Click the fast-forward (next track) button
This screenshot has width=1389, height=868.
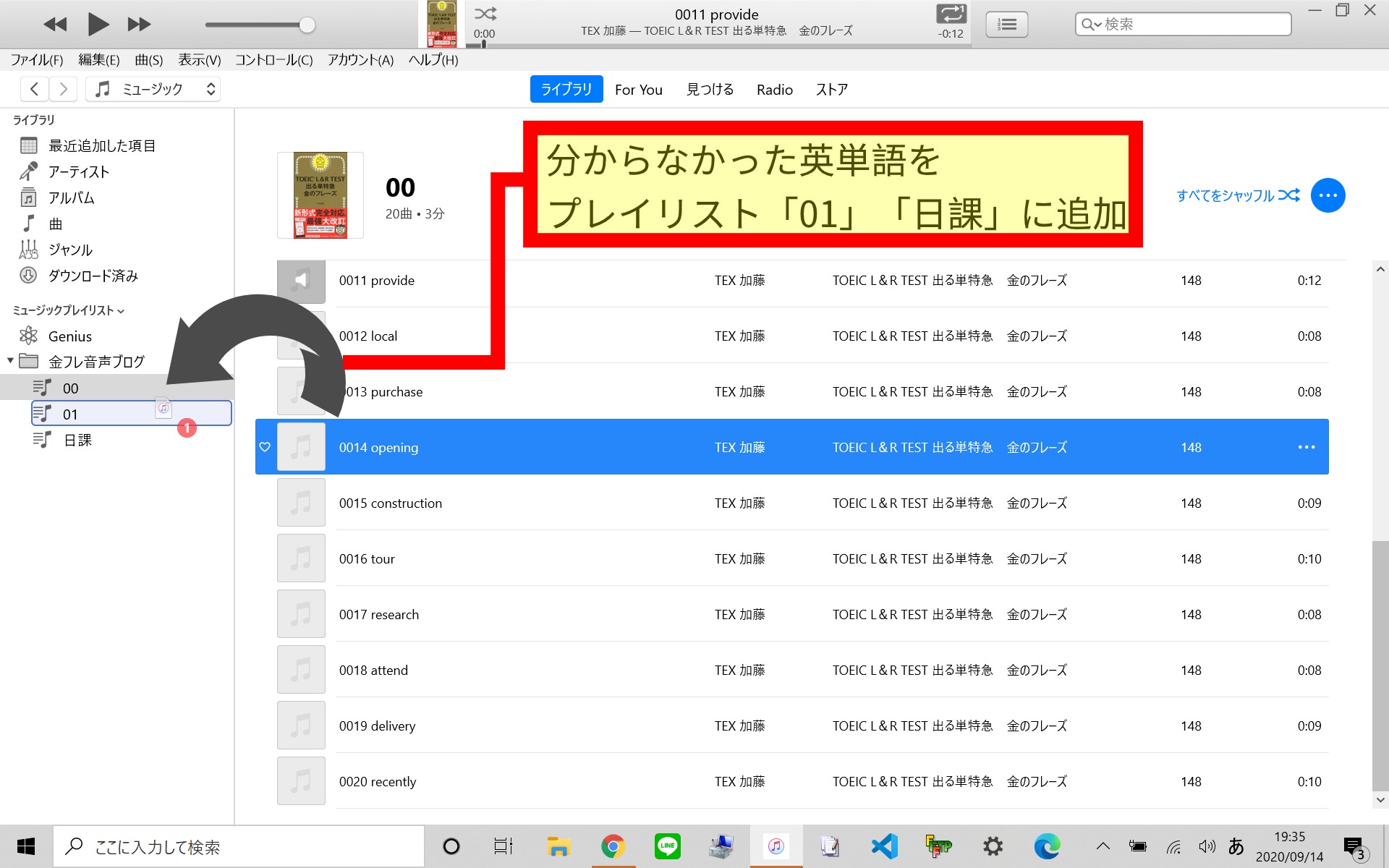click(139, 25)
